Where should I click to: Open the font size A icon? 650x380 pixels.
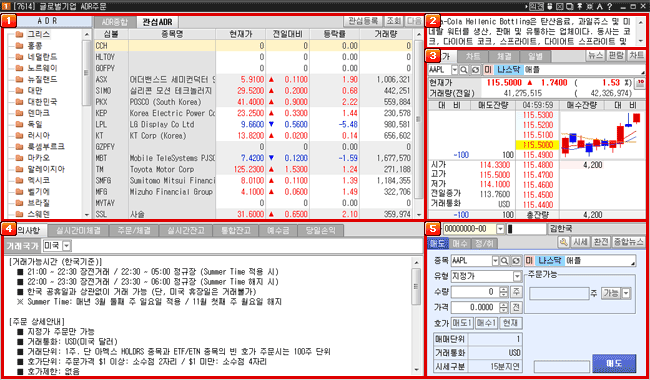tap(599, 7)
